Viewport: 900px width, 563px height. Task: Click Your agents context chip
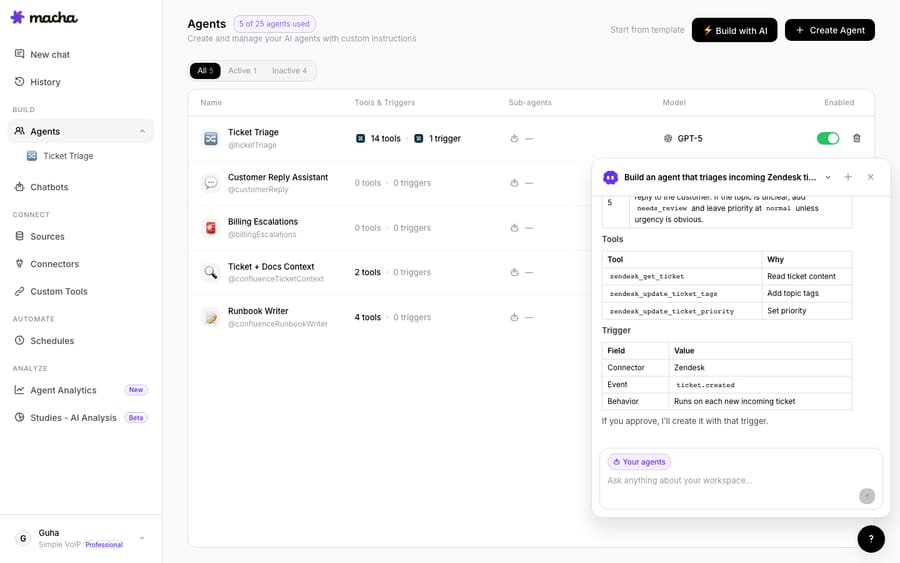[639, 462]
